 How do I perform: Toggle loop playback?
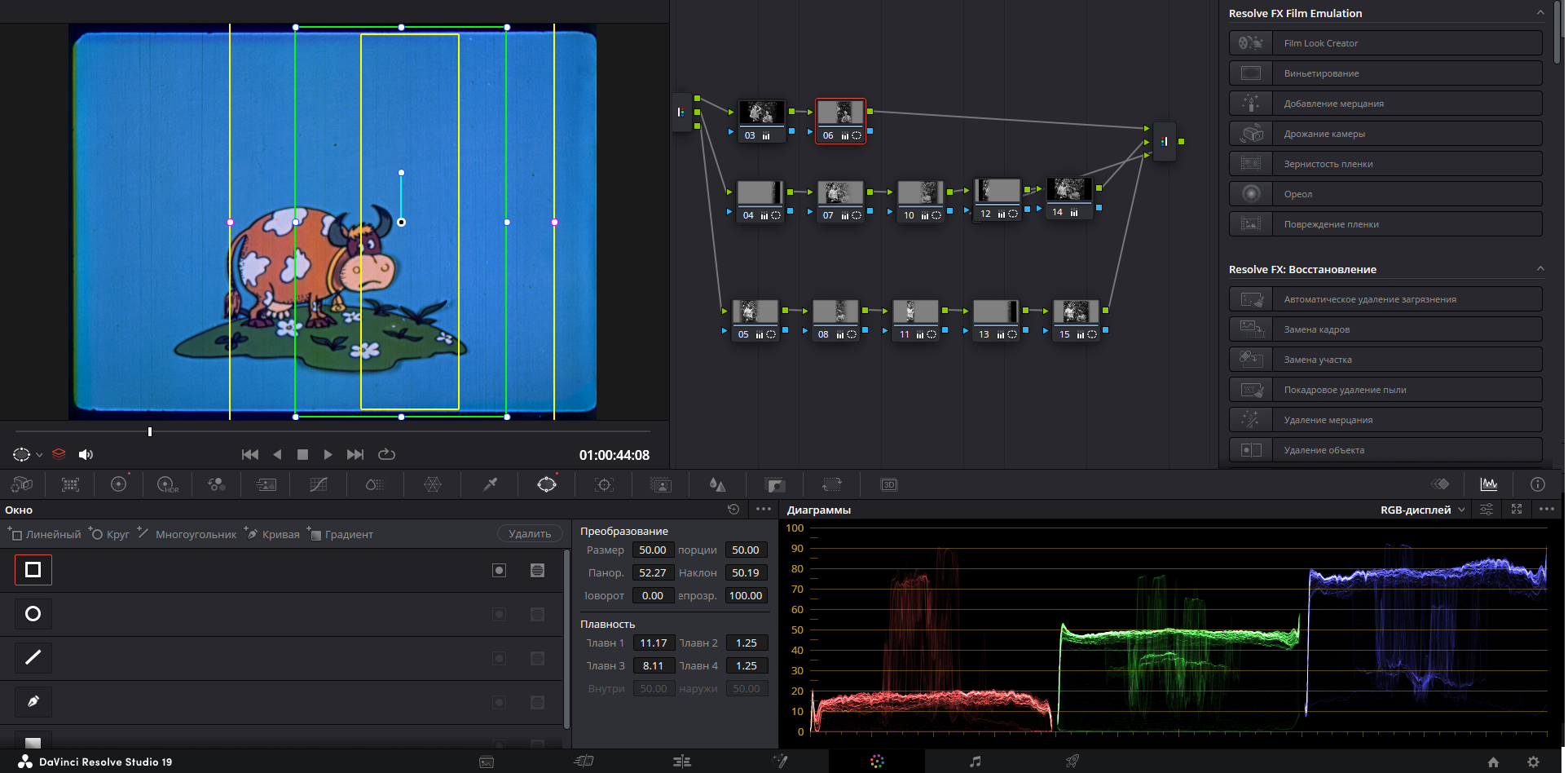pos(387,454)
